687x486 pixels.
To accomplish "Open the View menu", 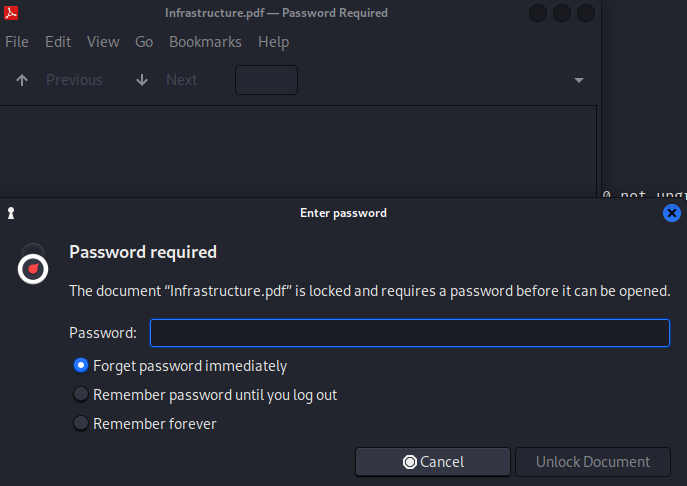I will (103, 42).
